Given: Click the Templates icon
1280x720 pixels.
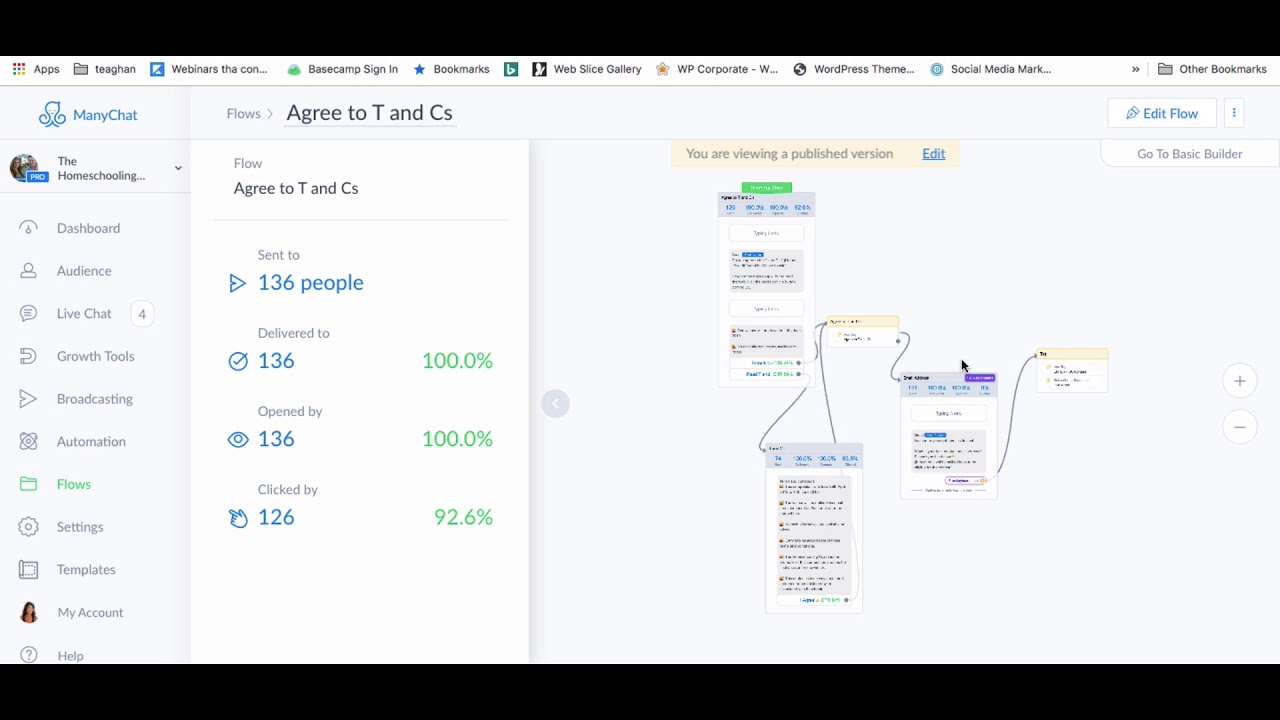Looking at the screenshot, I should click(x=28, y=570).
